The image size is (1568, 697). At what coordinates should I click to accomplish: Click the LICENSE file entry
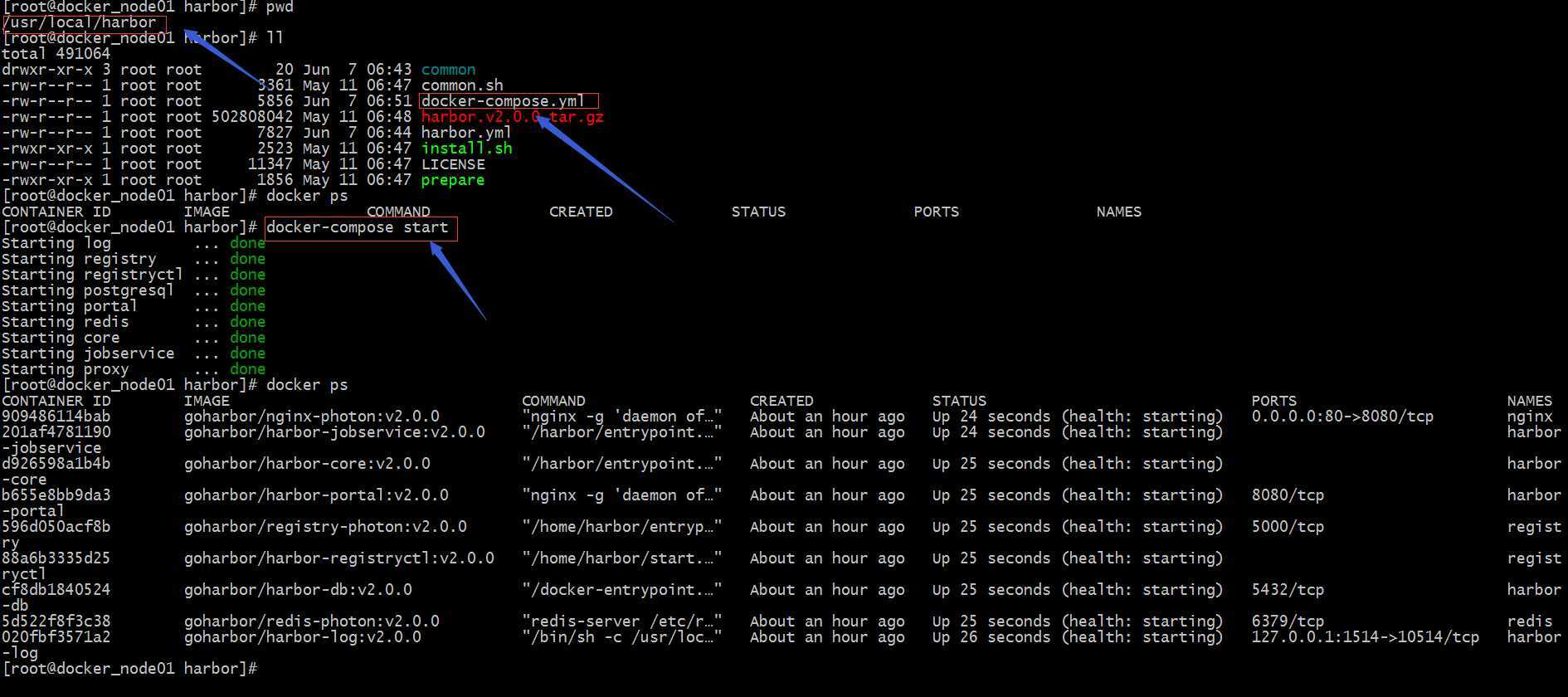[x=453, y=164]
